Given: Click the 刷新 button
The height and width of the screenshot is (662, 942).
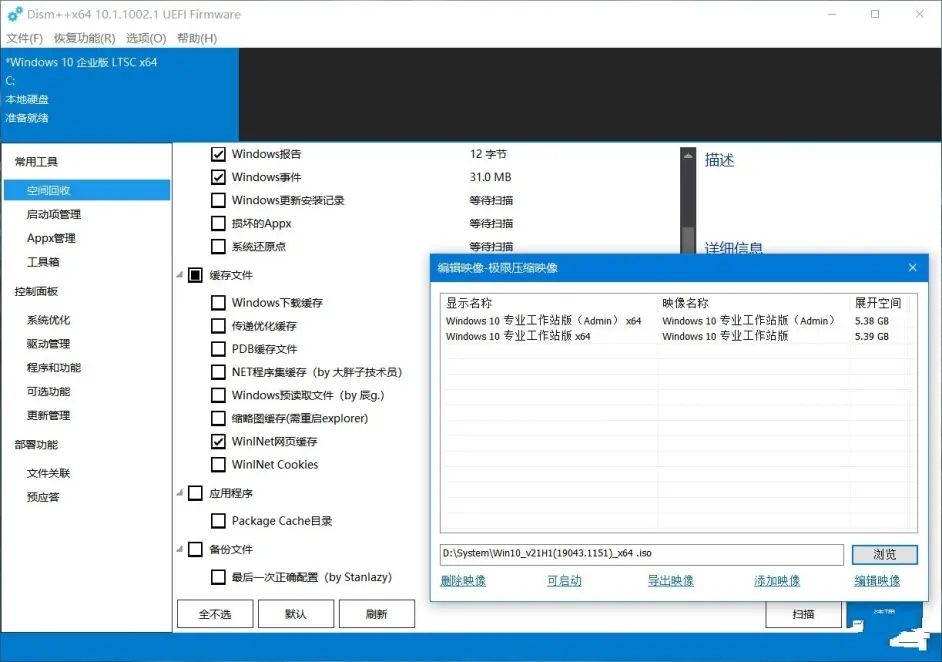Looking at the screenshot, I should (x=377, y=614).
